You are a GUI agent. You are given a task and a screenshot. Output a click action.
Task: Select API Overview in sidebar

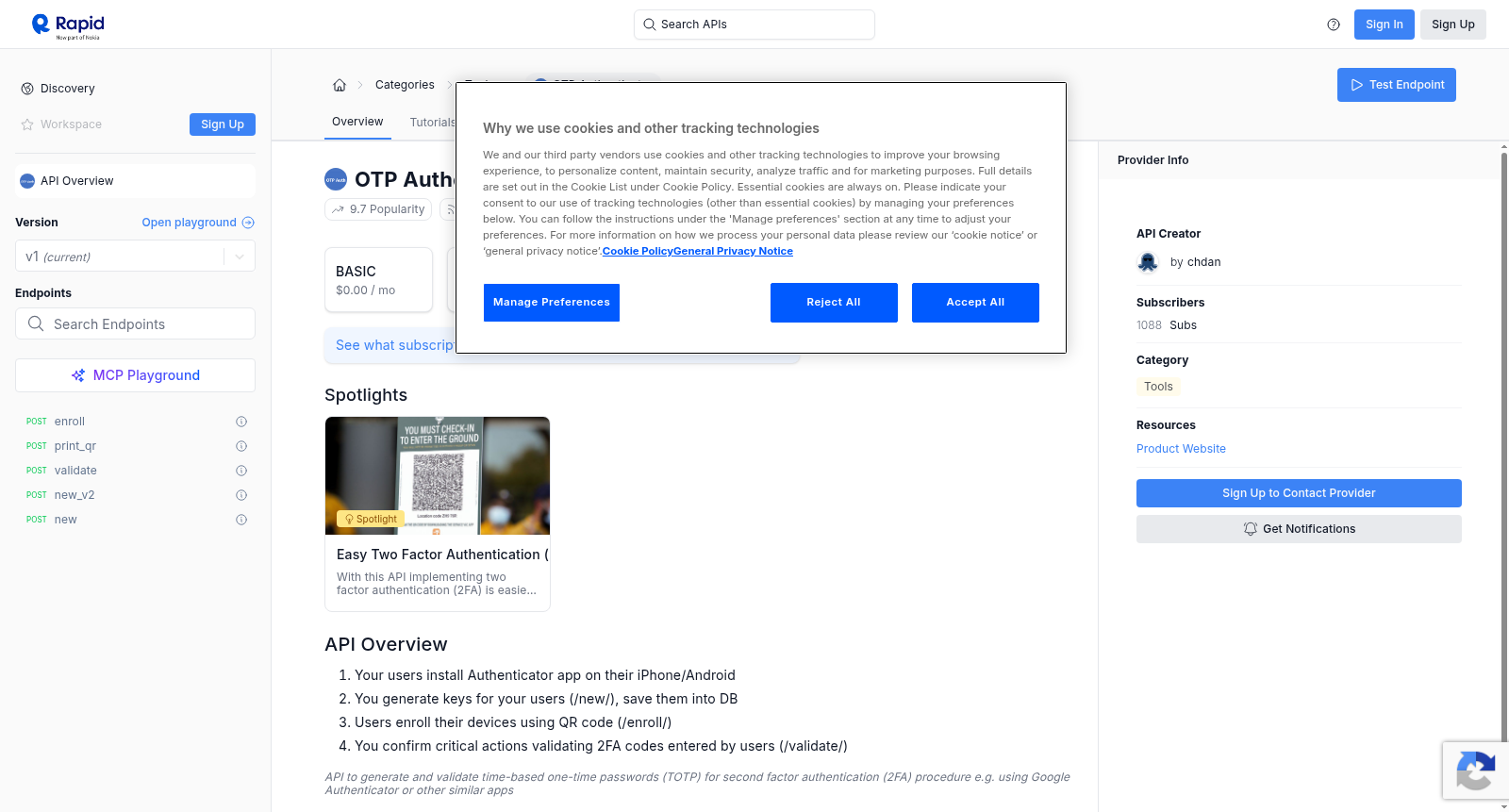click(135, 181)
